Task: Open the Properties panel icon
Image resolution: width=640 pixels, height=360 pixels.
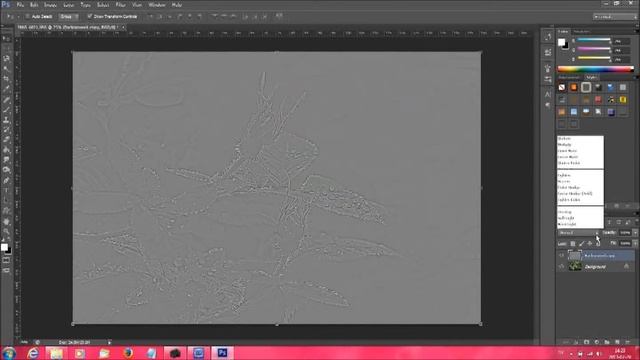Action: (x=548, y=52)
